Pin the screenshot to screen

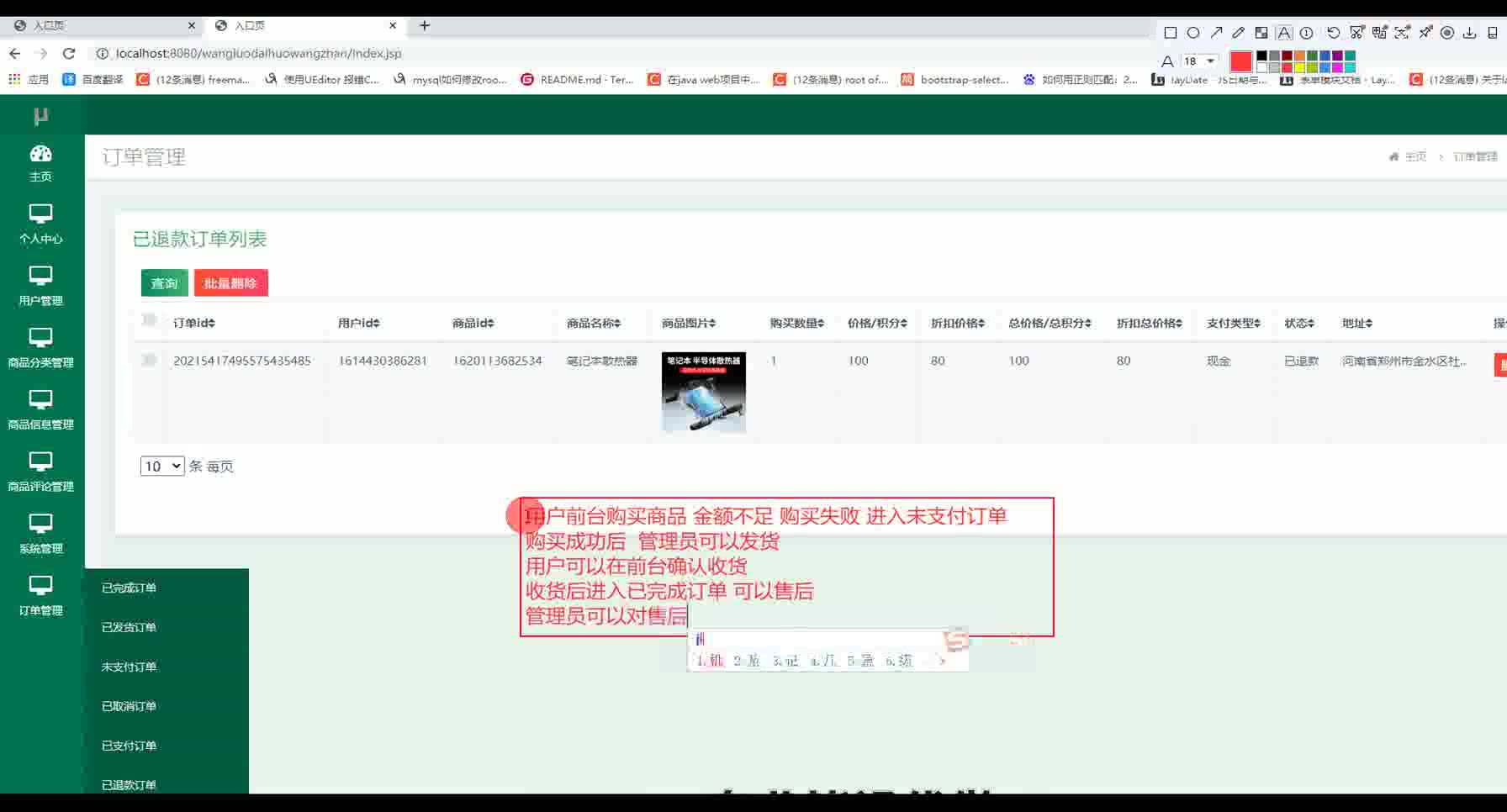(1425, 33)
